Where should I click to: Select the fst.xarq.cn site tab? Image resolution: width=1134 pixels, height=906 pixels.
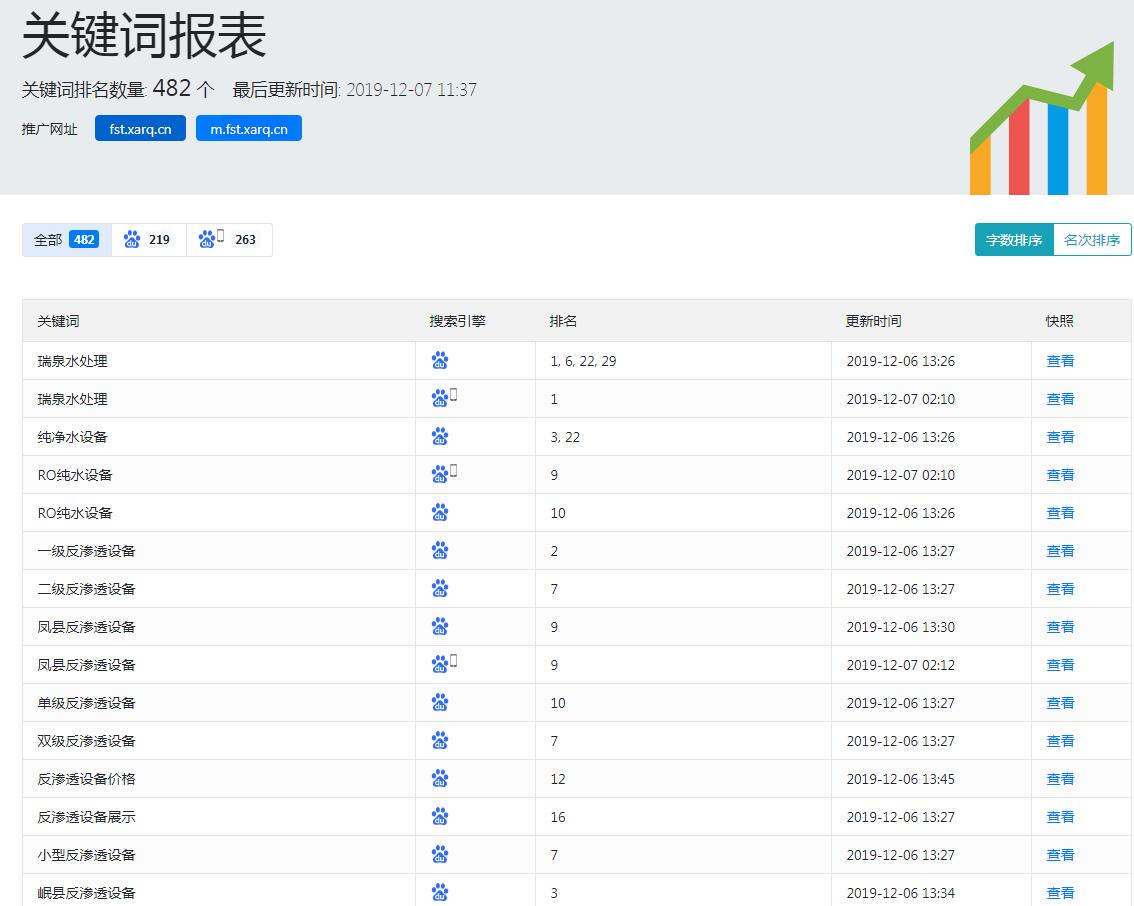click(x=139, y=128)
